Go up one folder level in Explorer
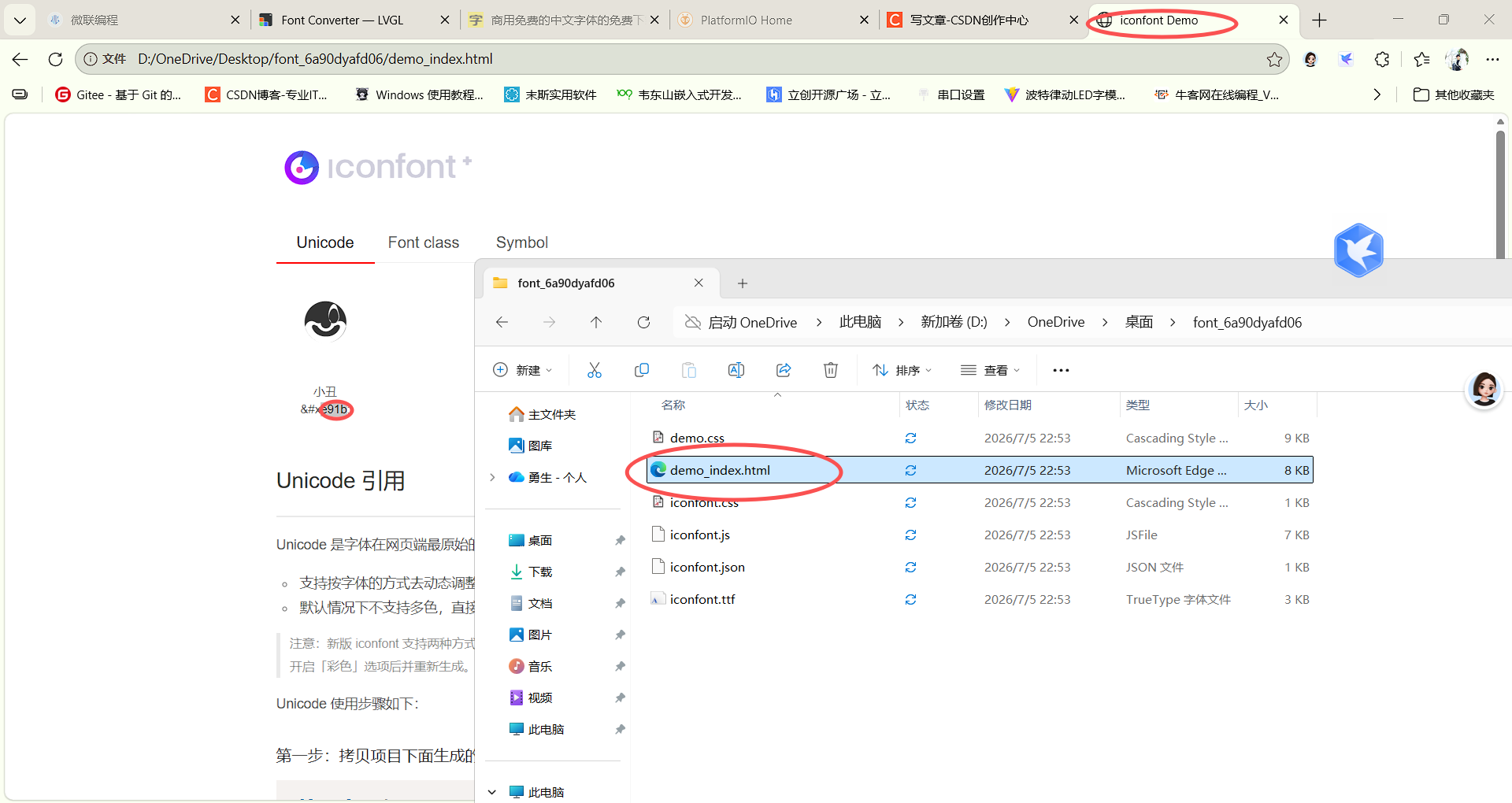The width and height of the screenshot is (1512, 803). click(x=596, y=322)
